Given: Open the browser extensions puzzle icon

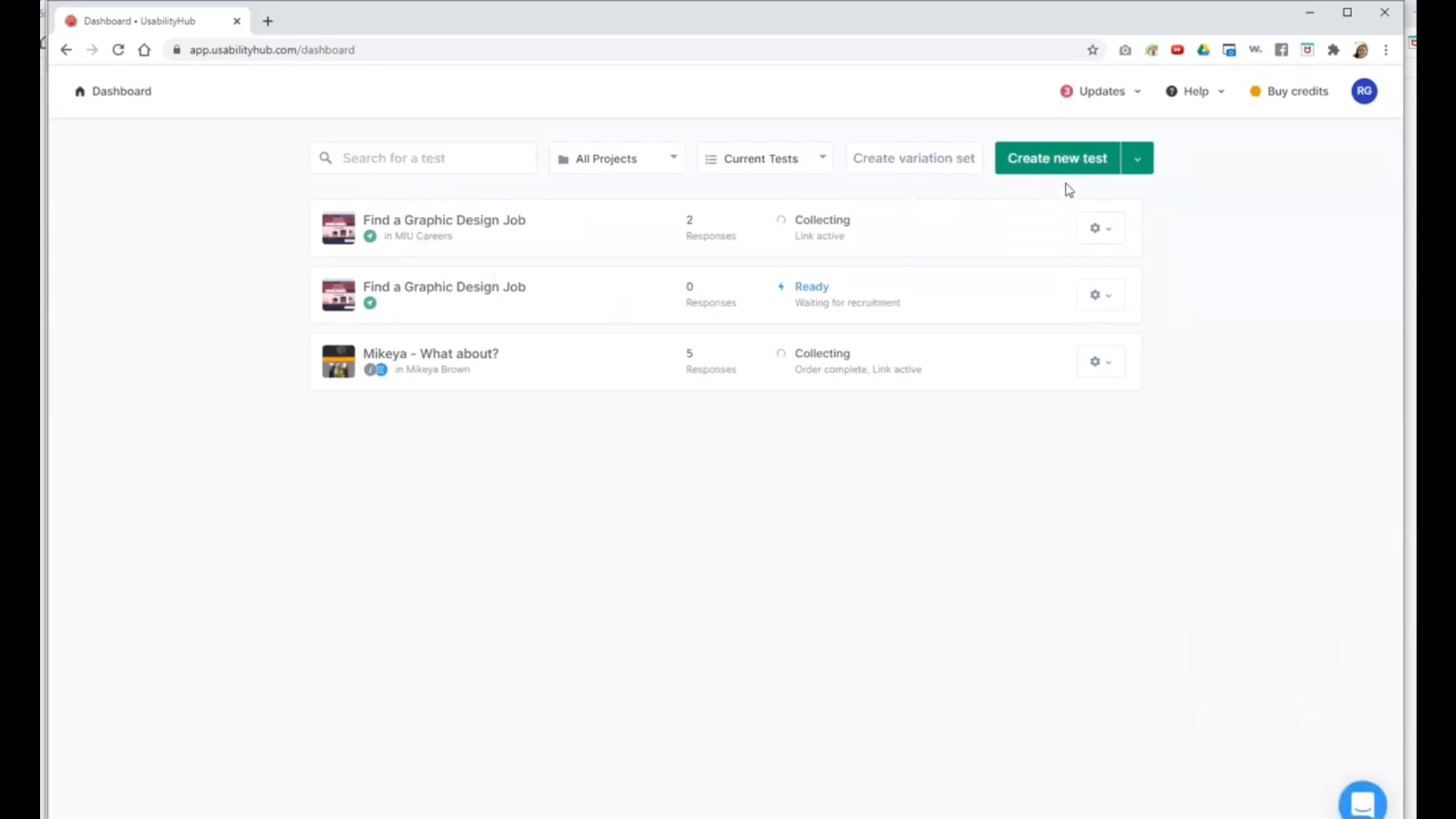Looking at the screenshot, I should point(1333,50).
